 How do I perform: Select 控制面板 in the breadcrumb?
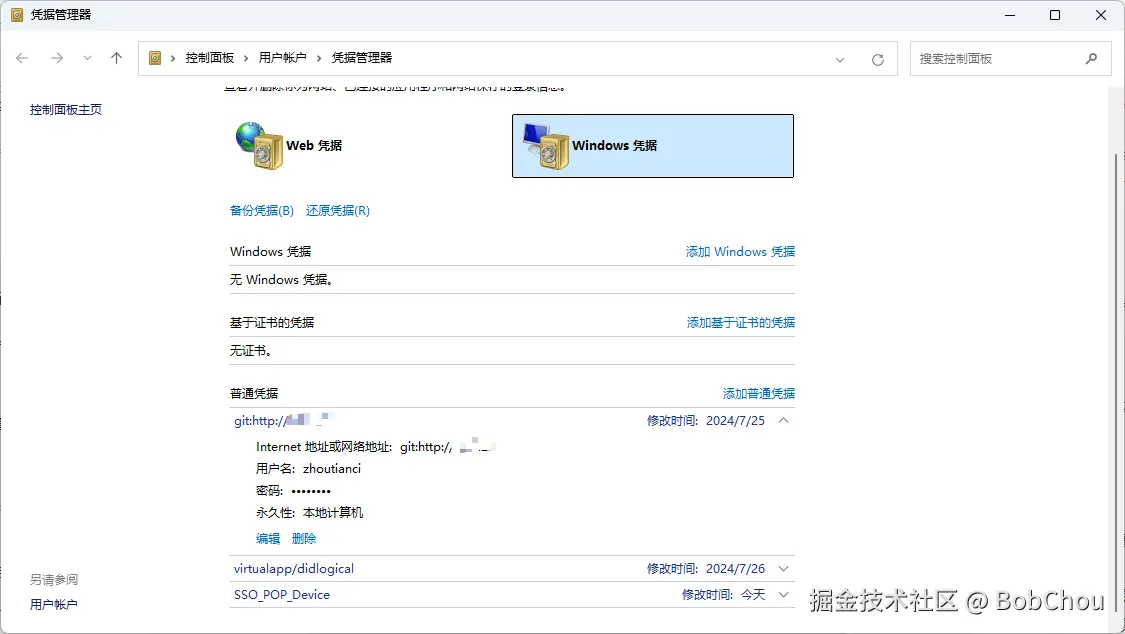click(210, 57)
